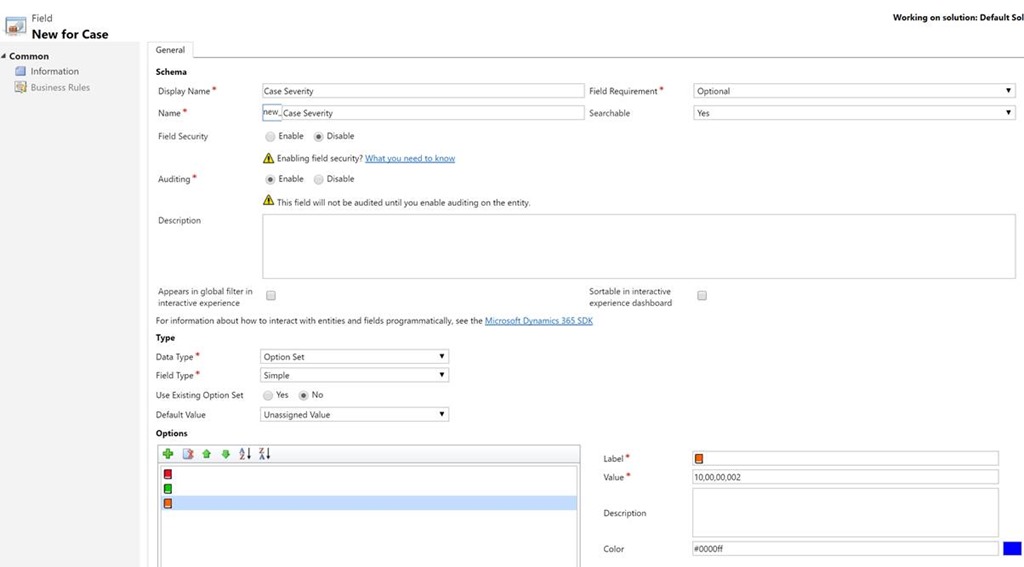Enable Field Security radio button
Viewport: 1024px width, 567px height.
[270, 136]
